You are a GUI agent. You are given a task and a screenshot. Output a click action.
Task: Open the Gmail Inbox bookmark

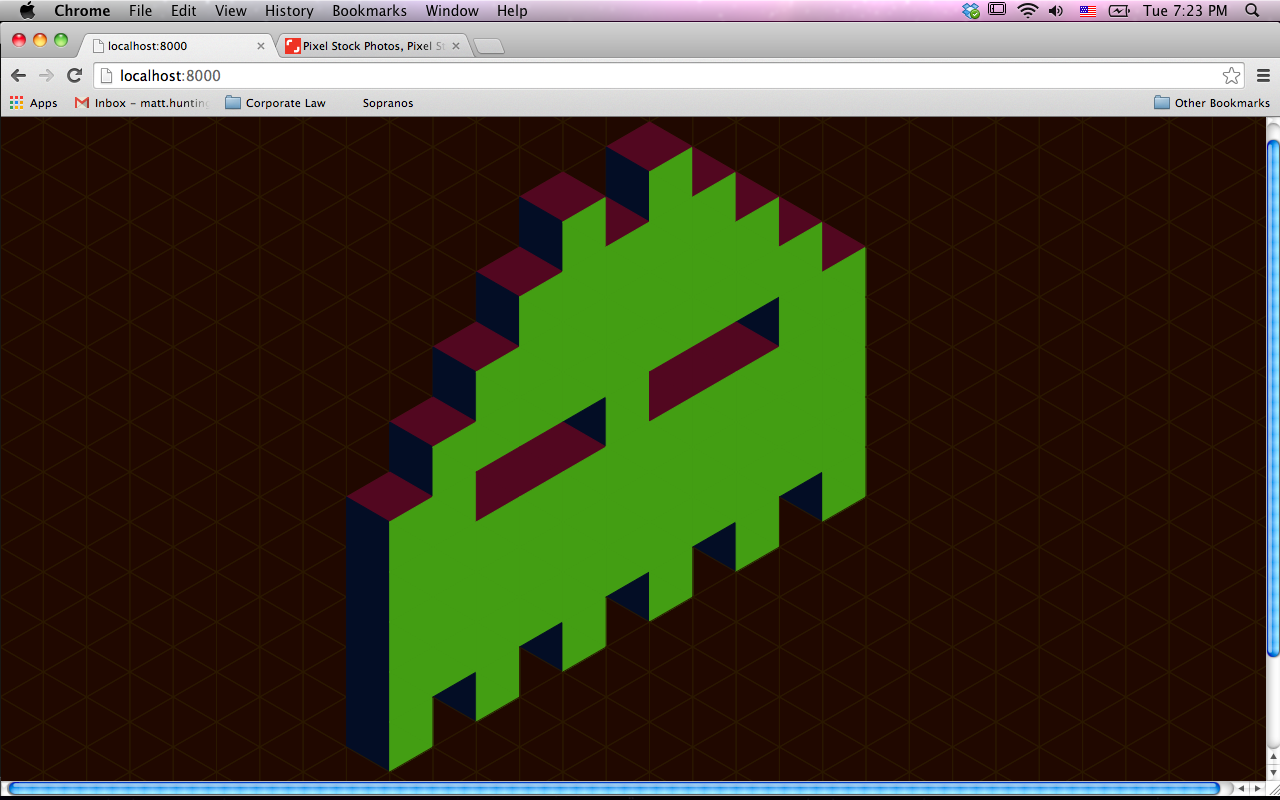141,103
